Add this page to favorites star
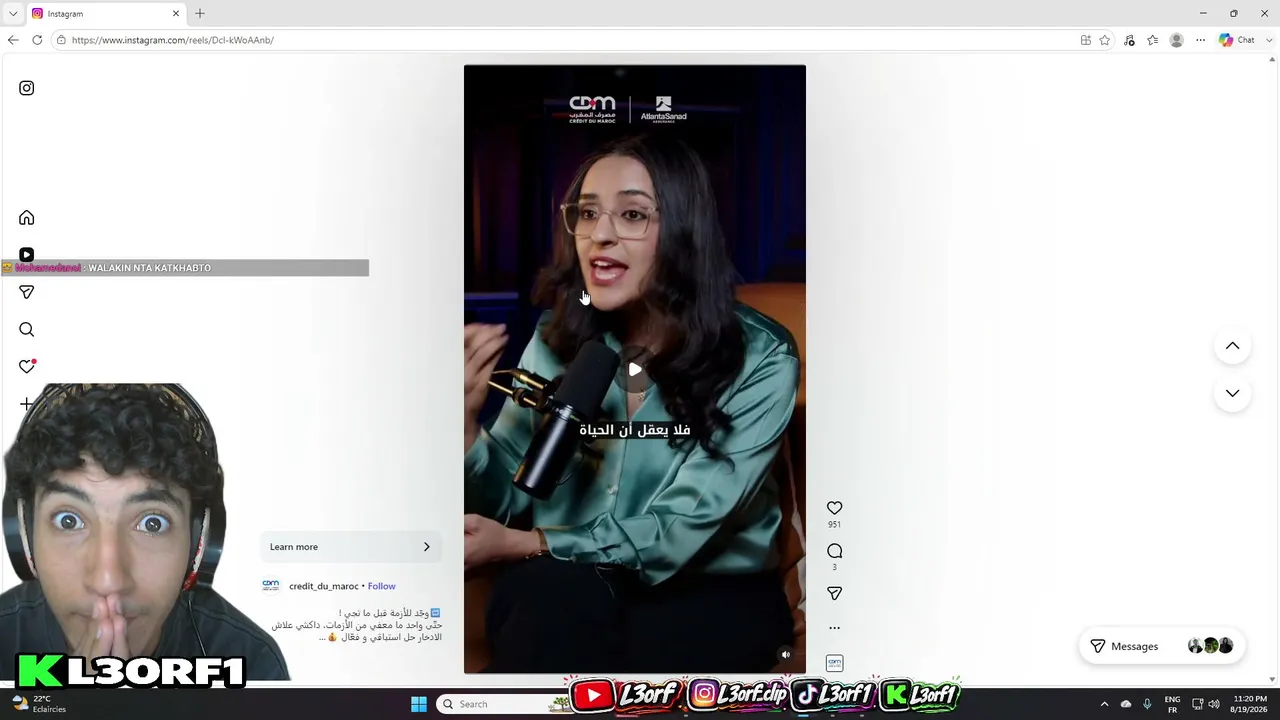Image resolution: width=1280 pixels, height=720 pixels. [1105, 40]
